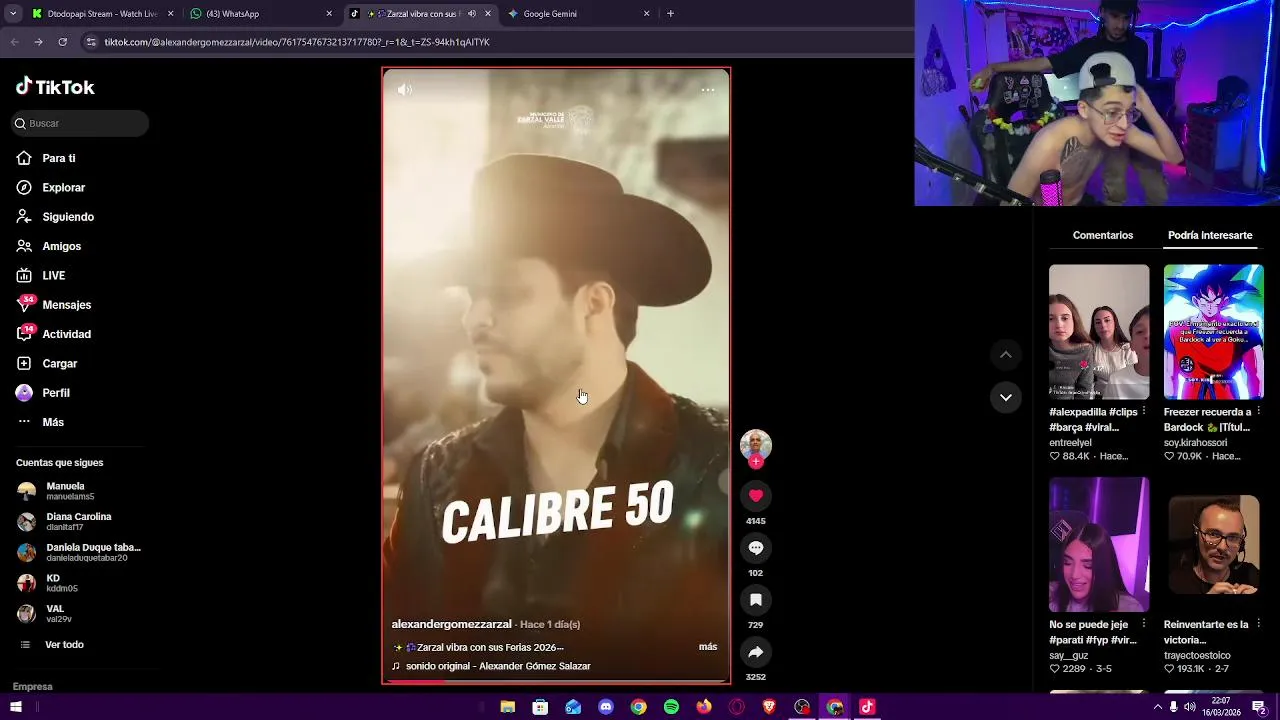
Task: Follow creator using red plus badge
Action: click(756, 462)
